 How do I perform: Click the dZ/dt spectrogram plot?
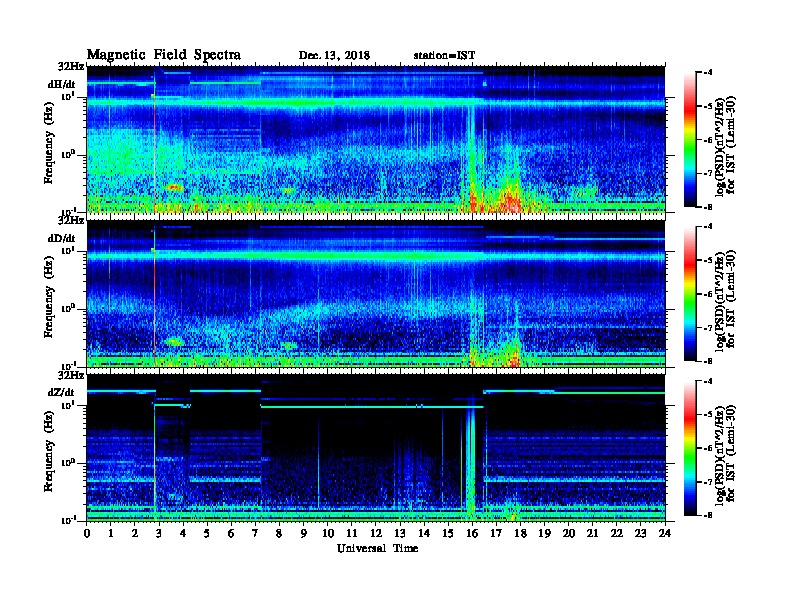[376, 447]
